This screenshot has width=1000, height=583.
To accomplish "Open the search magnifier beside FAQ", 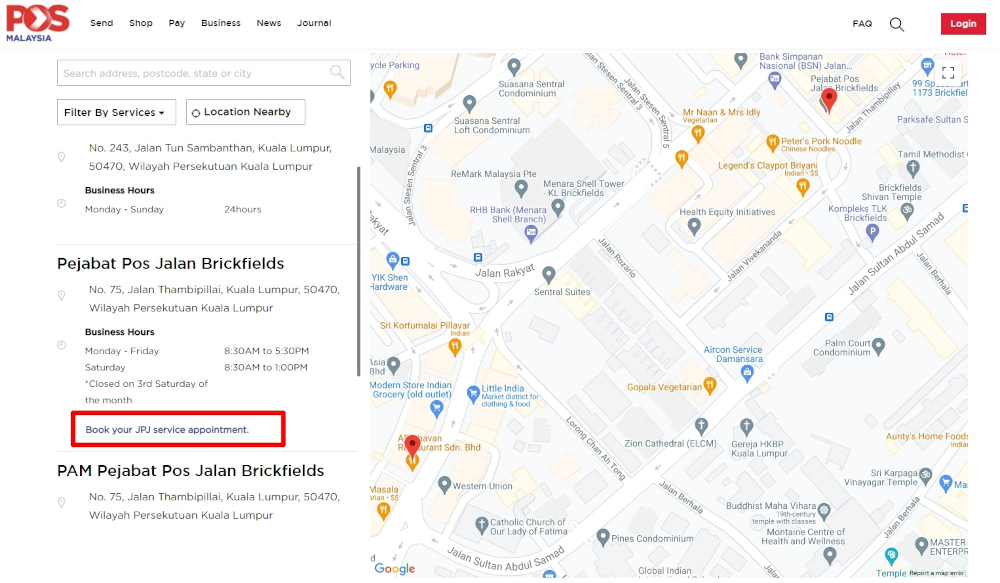I will pyautogui.click(x=896, y=24).
